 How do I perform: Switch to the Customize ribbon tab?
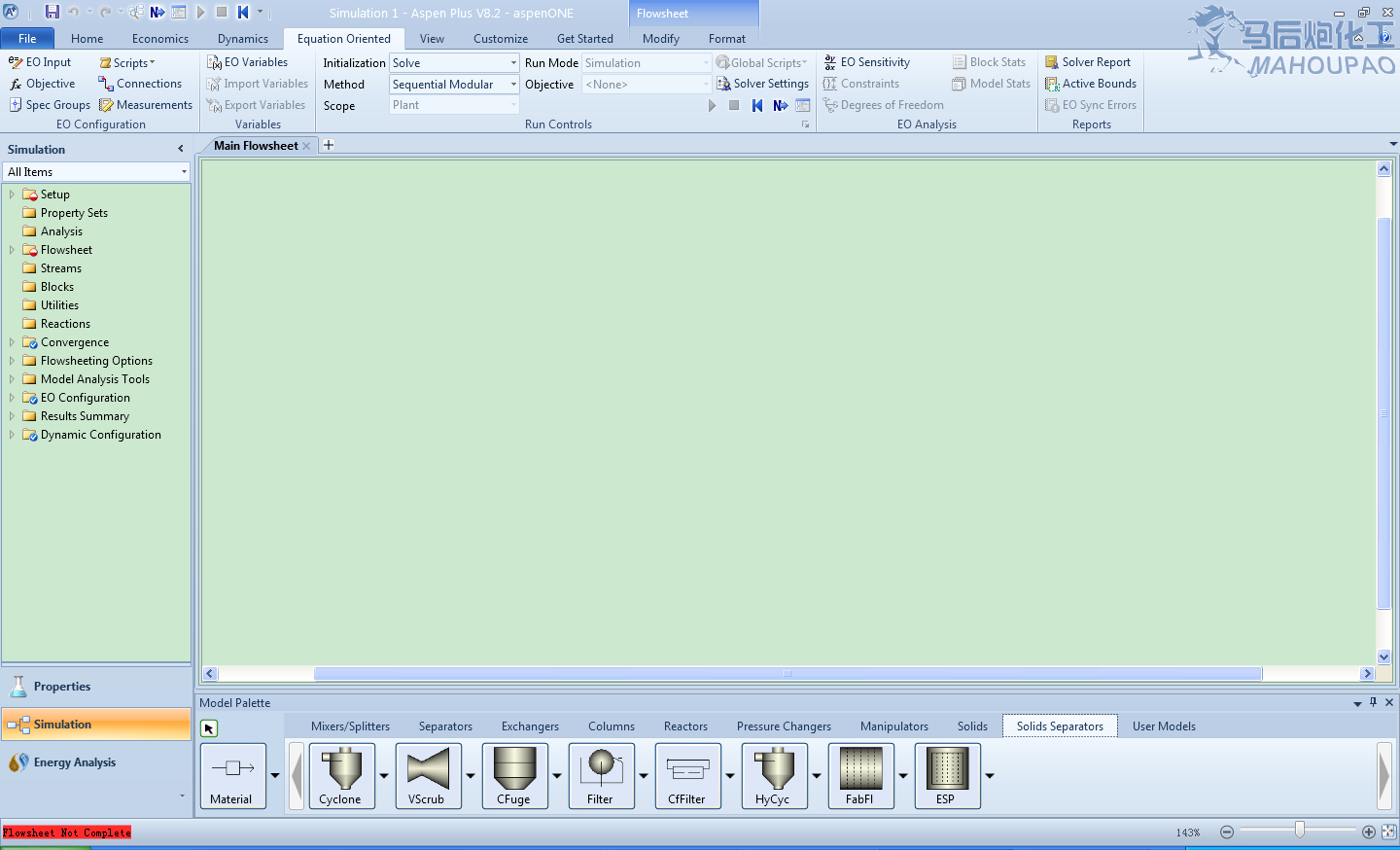[501, 39]
